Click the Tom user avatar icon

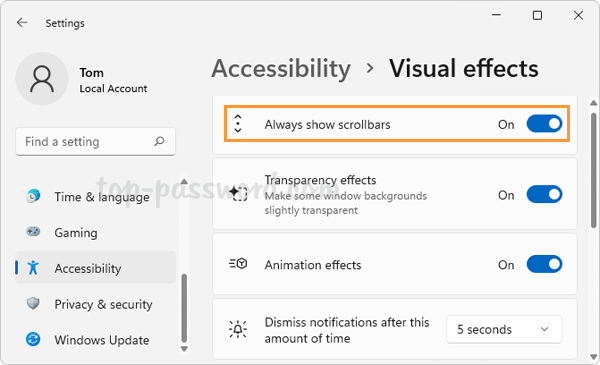[42, 79]
